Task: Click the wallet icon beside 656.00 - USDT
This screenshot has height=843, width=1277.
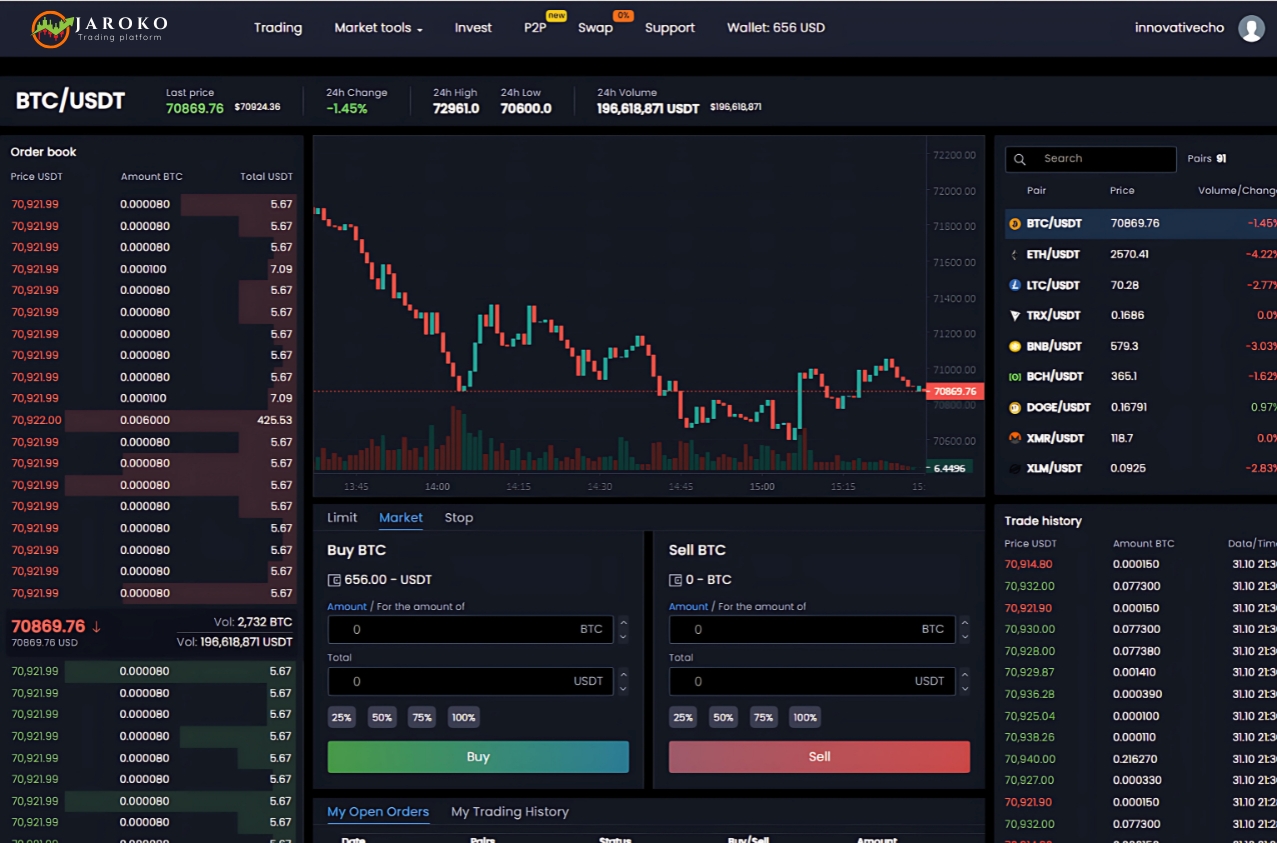Action: click(x=334, y=580)
